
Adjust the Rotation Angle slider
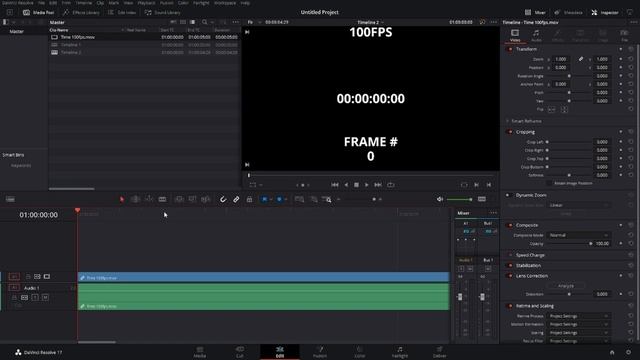click(x=569, y=76)
